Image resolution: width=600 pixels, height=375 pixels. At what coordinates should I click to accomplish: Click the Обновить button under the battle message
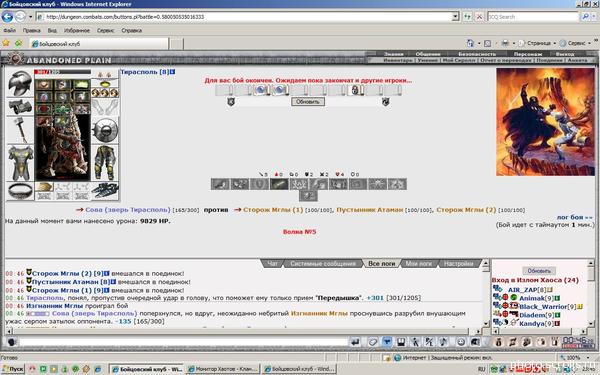point(308,101)
